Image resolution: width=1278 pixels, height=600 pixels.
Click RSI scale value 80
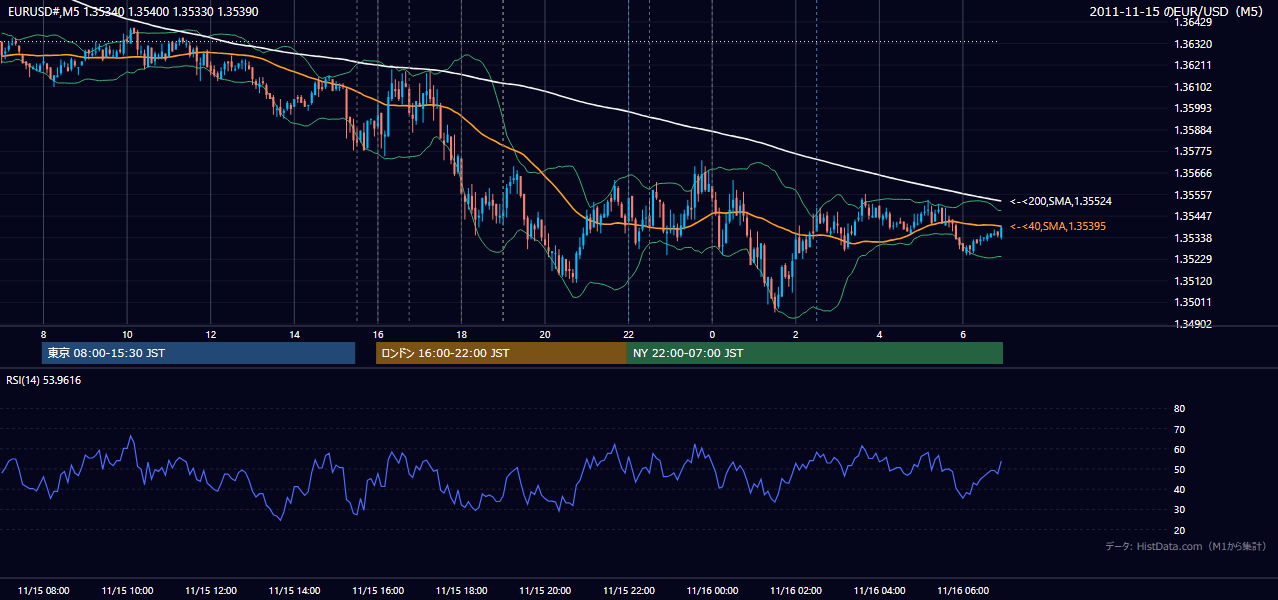tap(1179, 409)
